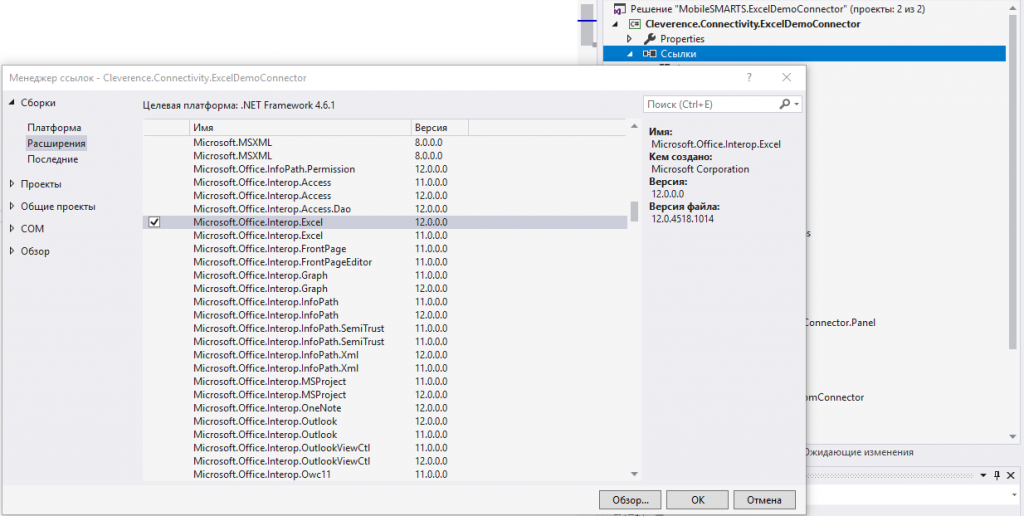Image resolution: width=1024 pixels, height=516 pixels.
Task: Expand the Проекты category
Action: click(12, 184)
